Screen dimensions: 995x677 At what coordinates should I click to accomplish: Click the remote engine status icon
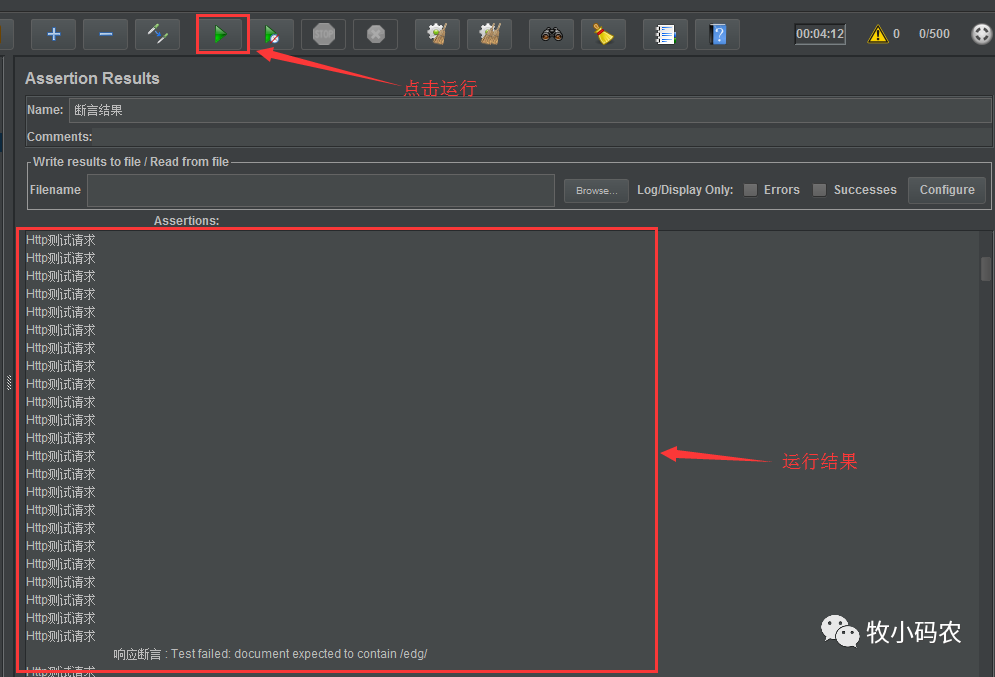(x=981, y=34)
